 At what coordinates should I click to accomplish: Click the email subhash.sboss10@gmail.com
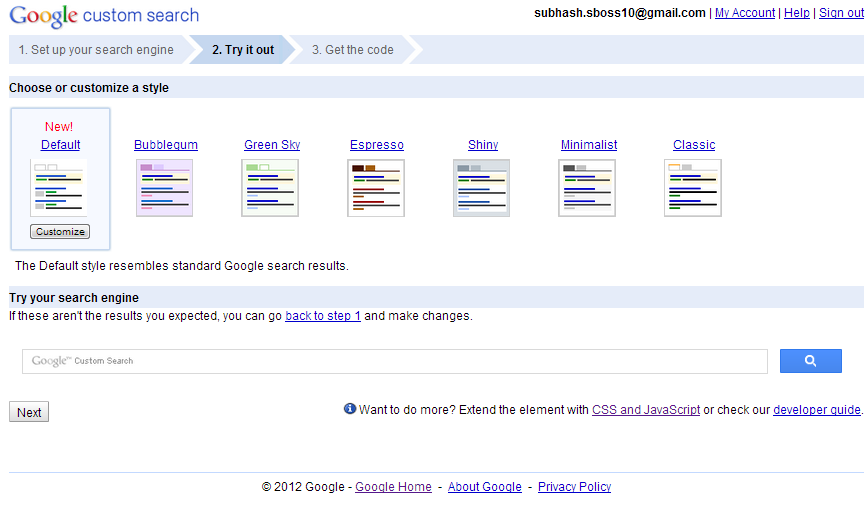tap(619, 13)
